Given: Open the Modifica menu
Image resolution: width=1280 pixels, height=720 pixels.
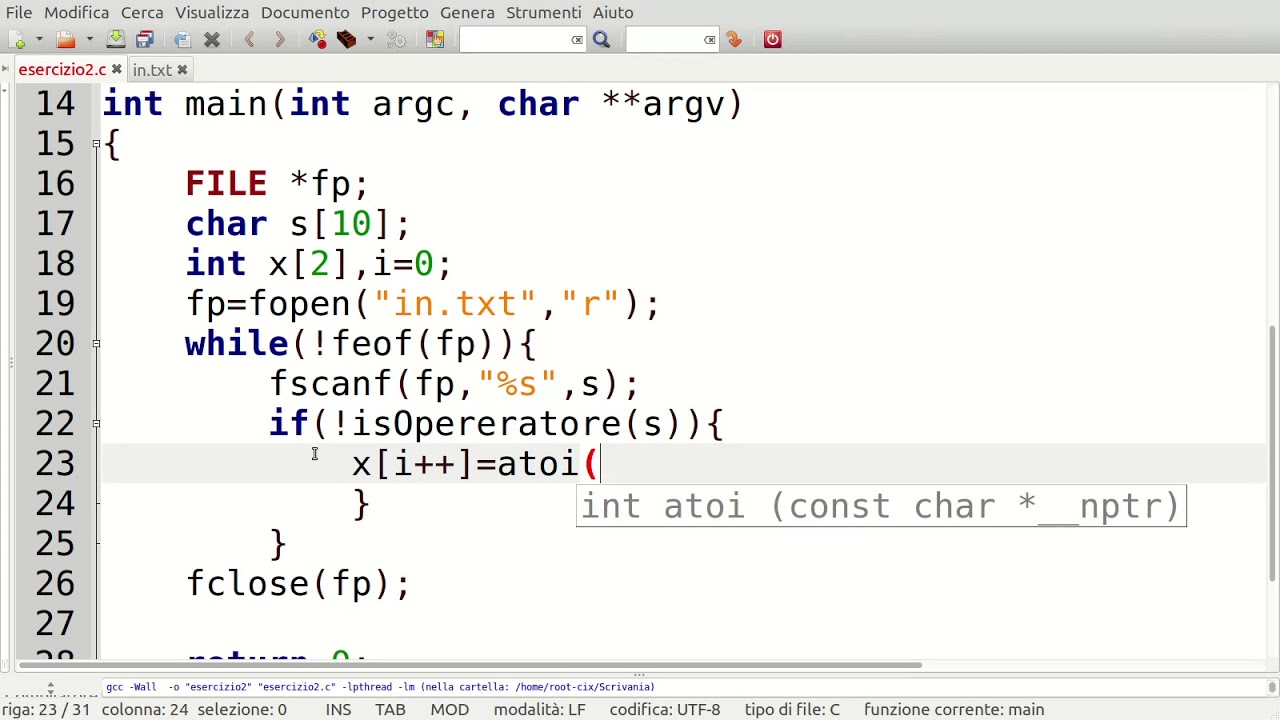Looking at the screenshot, I should tap(76, 12).
